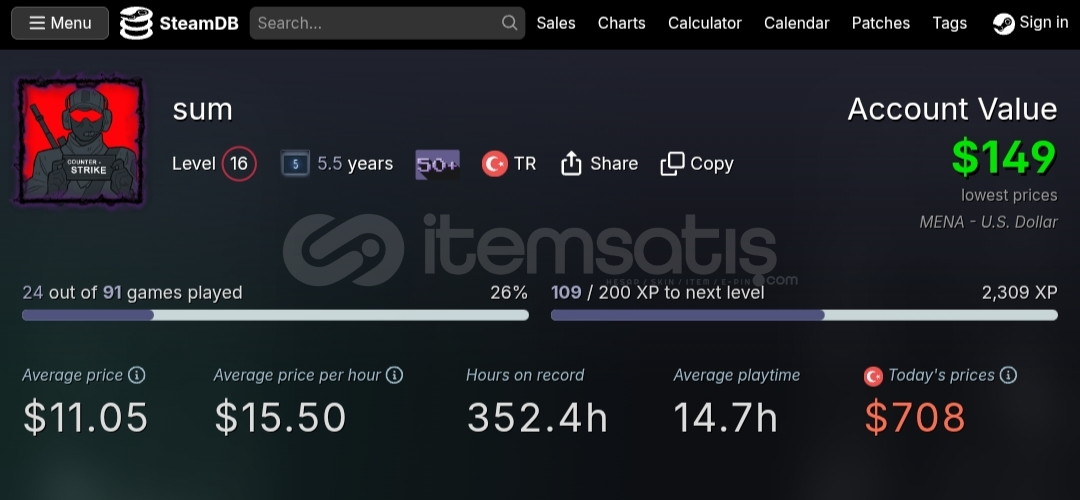
Task: Click the Share icon
Action: coord(571,164)
